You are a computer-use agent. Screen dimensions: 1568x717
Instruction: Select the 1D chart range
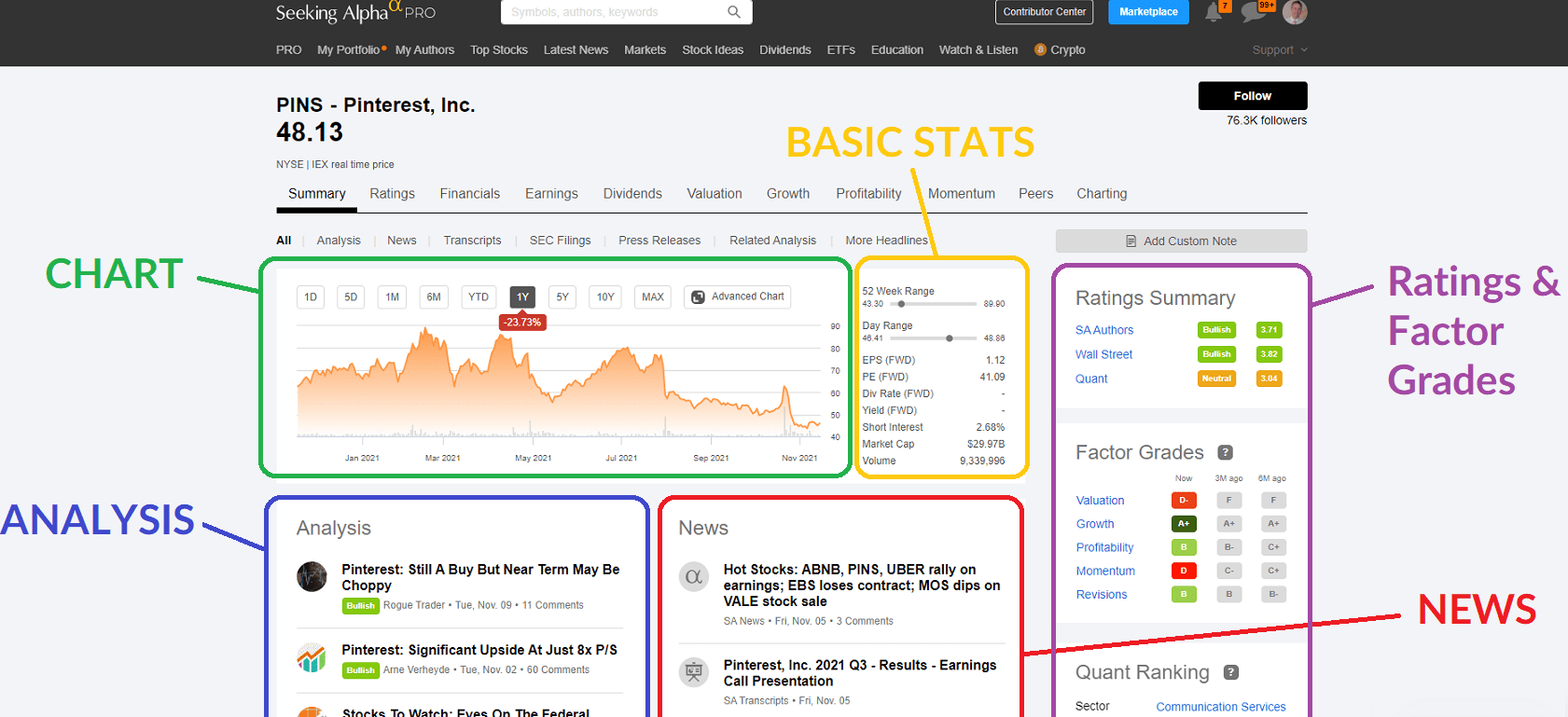coord(311,297)
